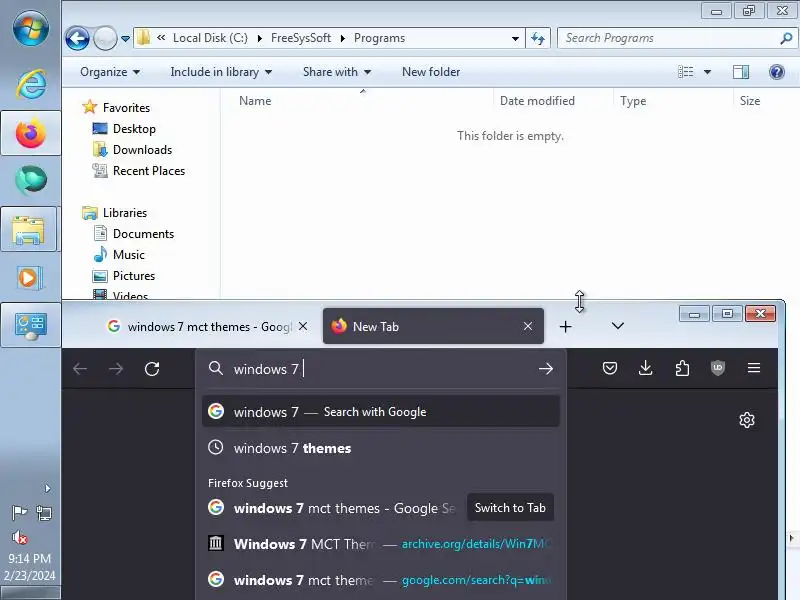Viewport: 800px width, 600px height.
Task: Open uBlock Origin shield icon
Action: tap(718, 368)
